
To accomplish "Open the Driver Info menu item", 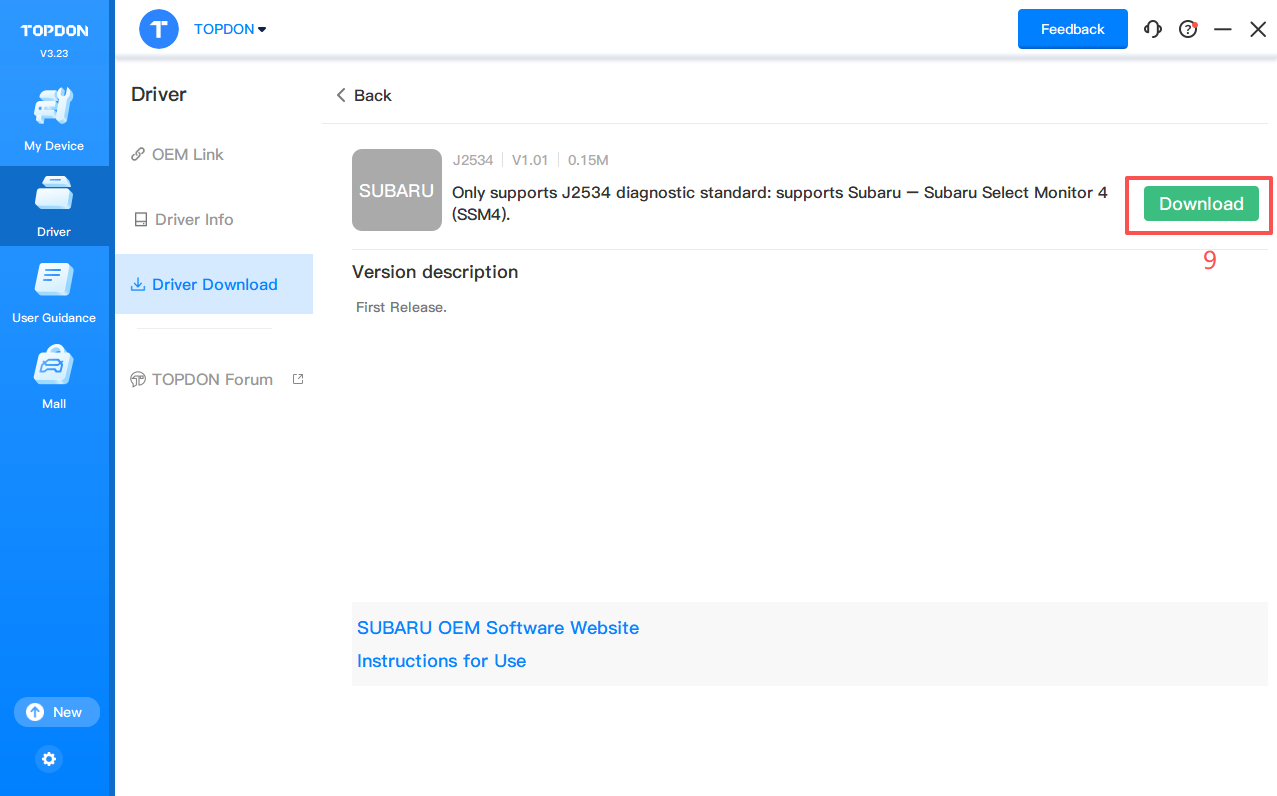I will click(193, 219).
